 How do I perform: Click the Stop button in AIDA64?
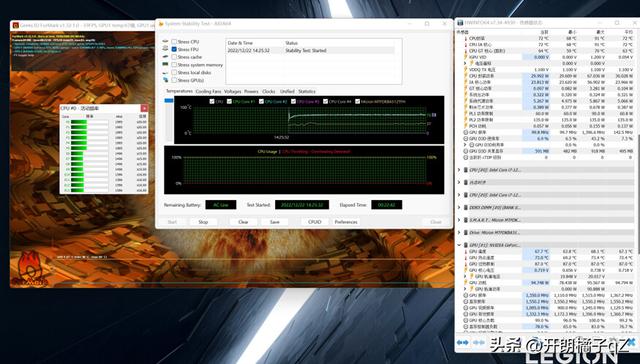click(x=203, y=222)
